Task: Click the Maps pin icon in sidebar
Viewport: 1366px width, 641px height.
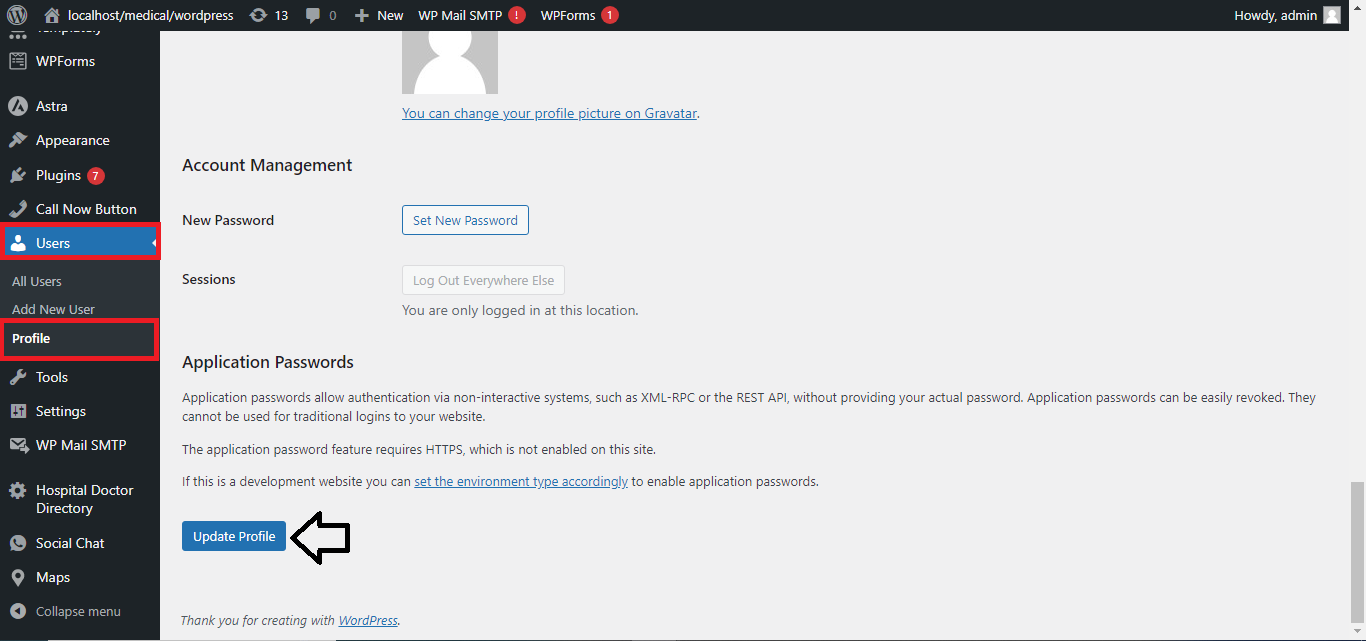Action: coord(17,577)
